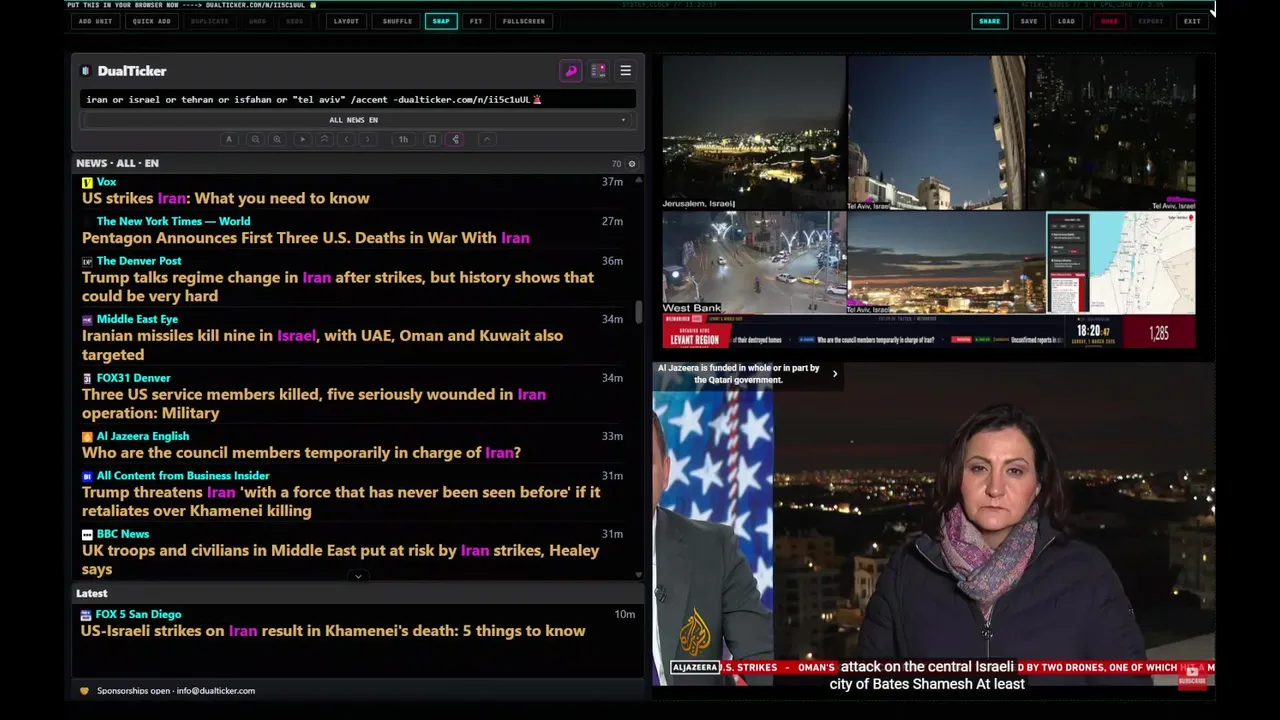Click the next arrow icon in ticker toolbar
This screenshot has height=720, width=1280.
coord(368,140)
